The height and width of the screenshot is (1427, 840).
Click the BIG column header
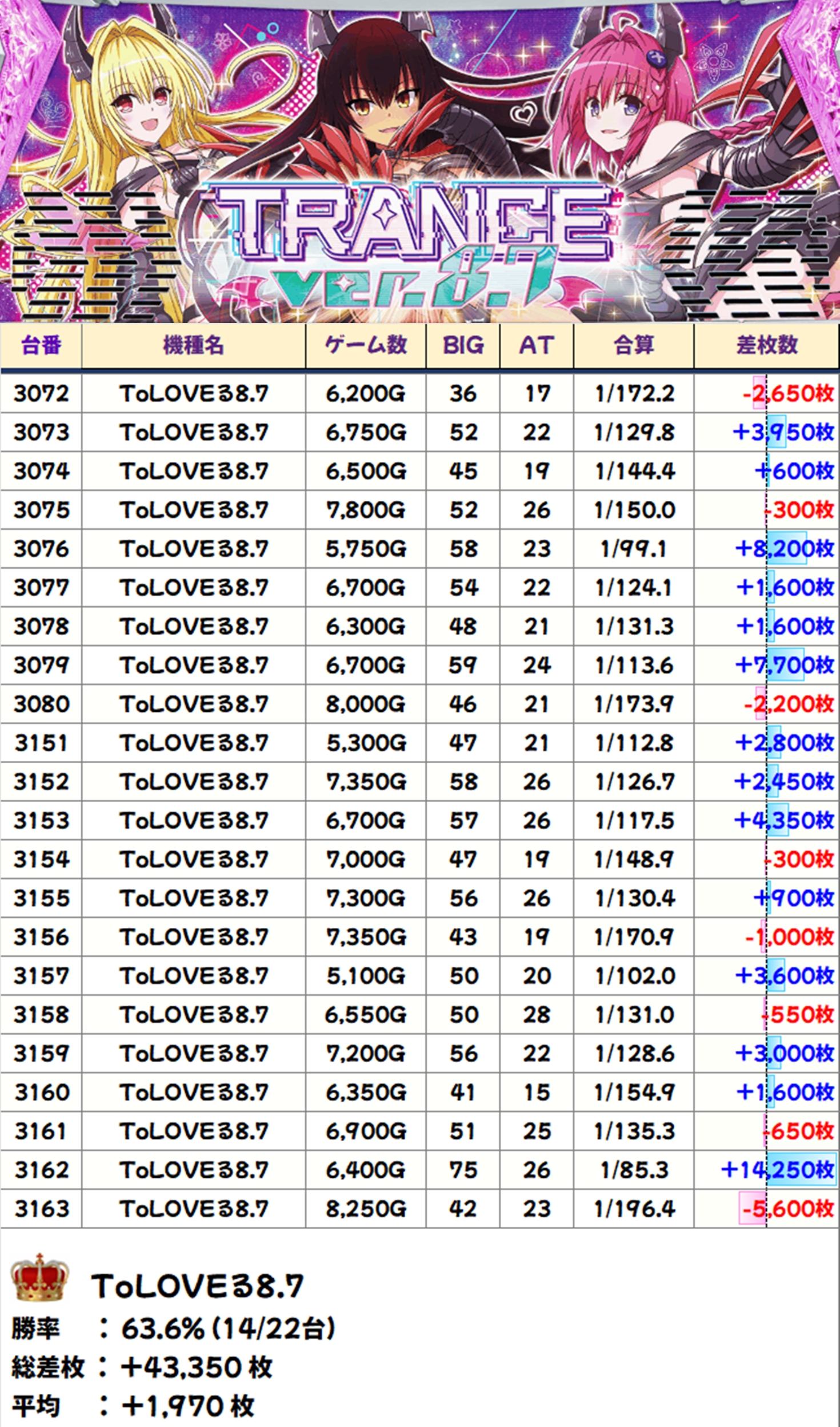pos(463,345)
